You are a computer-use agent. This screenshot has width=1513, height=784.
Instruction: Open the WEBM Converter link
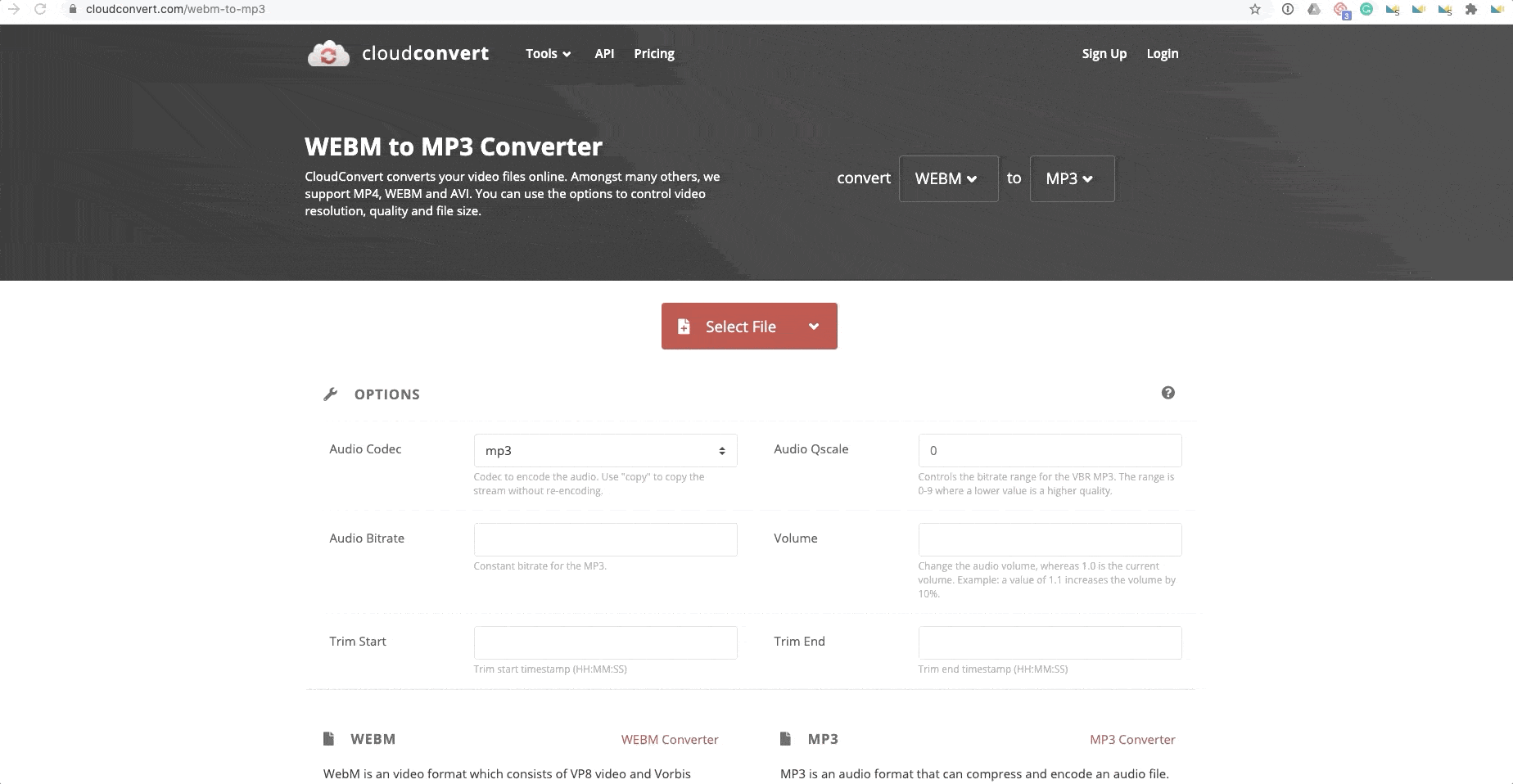tap(670, 740)
